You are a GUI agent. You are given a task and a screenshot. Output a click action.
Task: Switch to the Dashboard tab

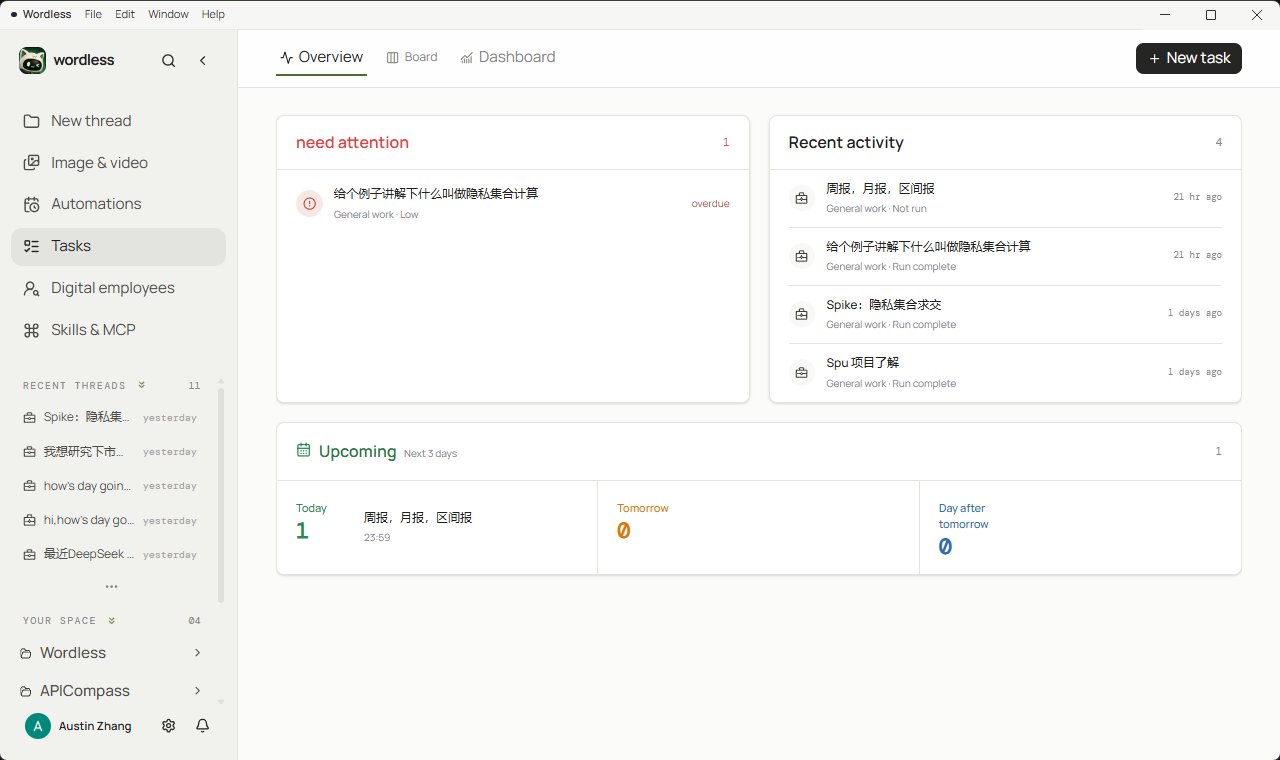(508, 57)
